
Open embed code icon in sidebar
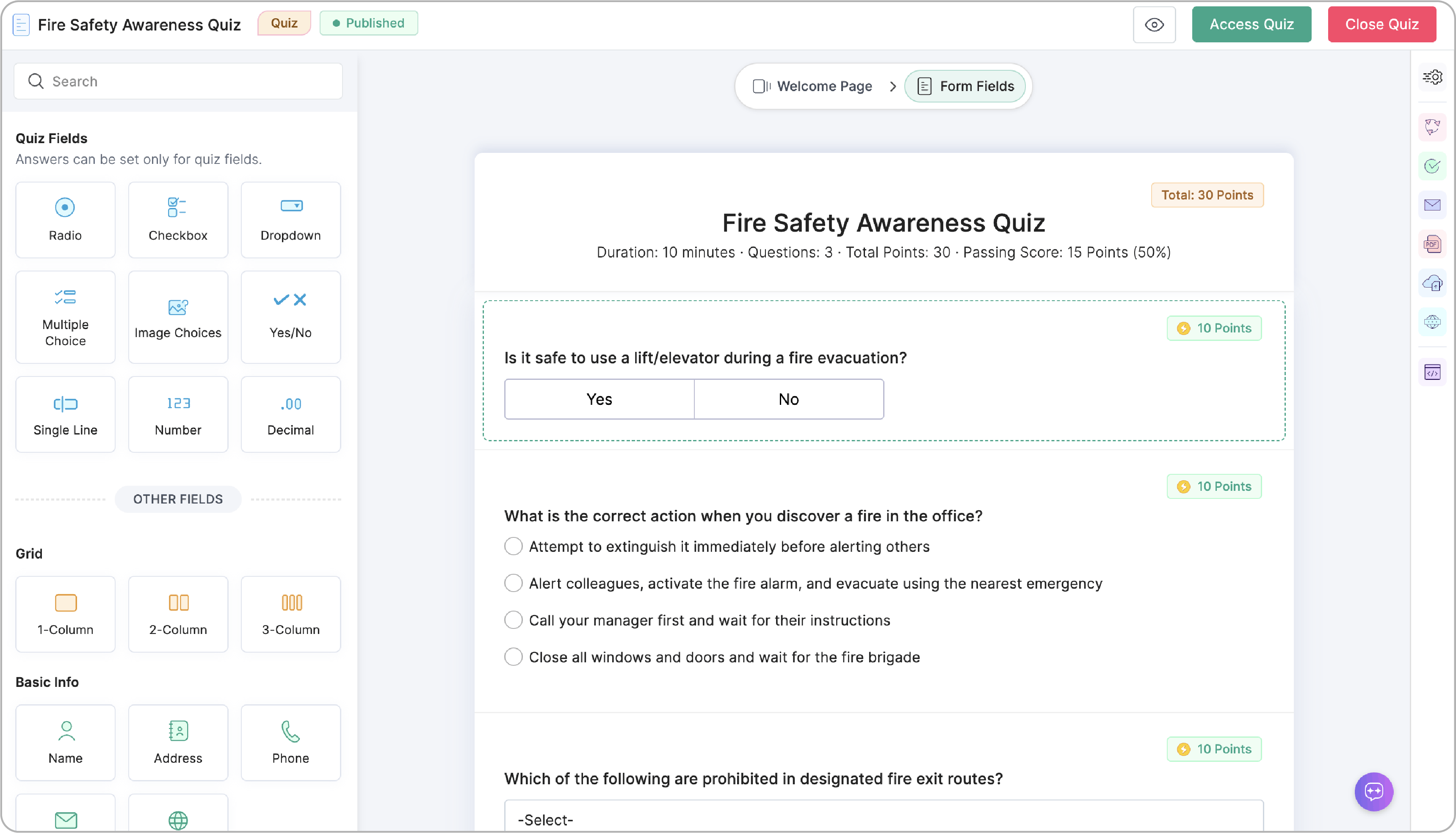(1433, 372)
